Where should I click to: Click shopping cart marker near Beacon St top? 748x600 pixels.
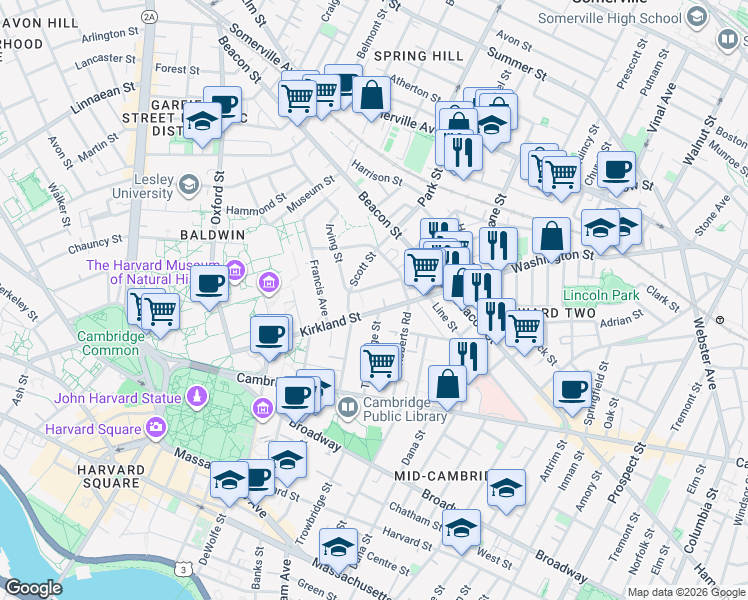tap(298, 99)
